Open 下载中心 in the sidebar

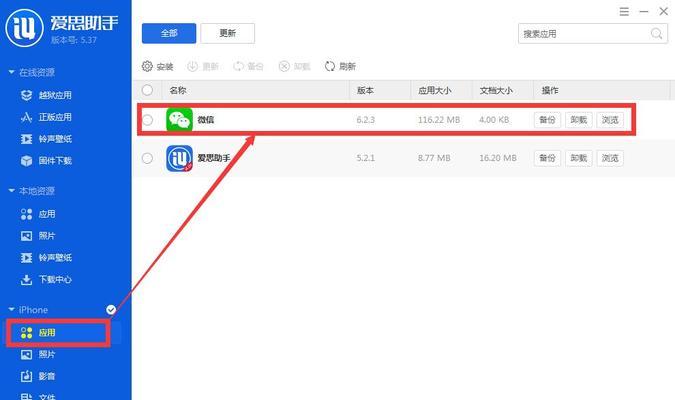46,279
